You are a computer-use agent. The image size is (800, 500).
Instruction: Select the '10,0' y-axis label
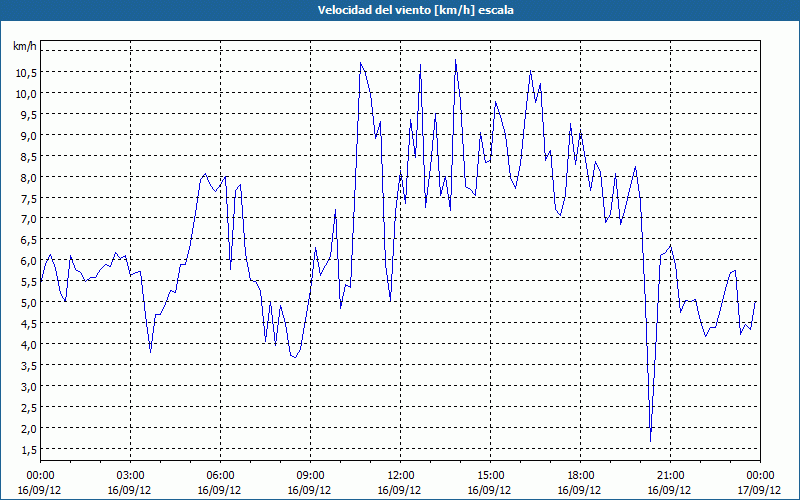(26, 94)
